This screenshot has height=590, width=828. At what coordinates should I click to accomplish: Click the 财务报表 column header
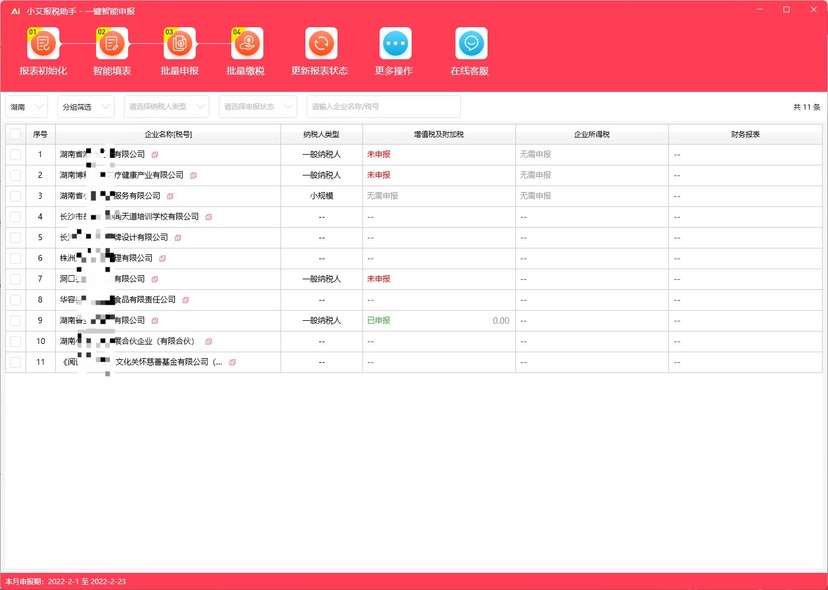[746, 135]
